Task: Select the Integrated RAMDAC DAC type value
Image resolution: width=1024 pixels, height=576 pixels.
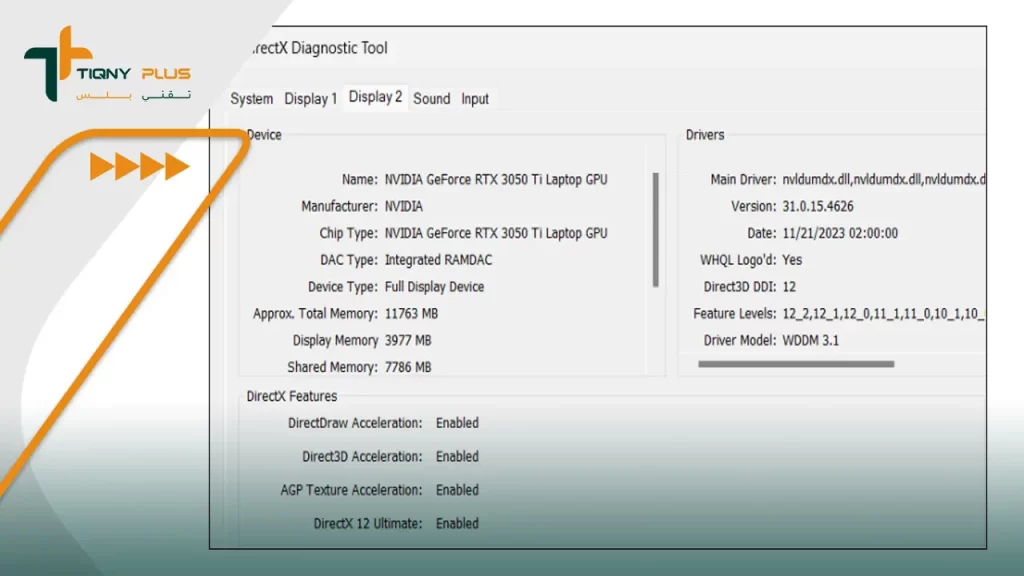Action: click(x=438, y=260)
